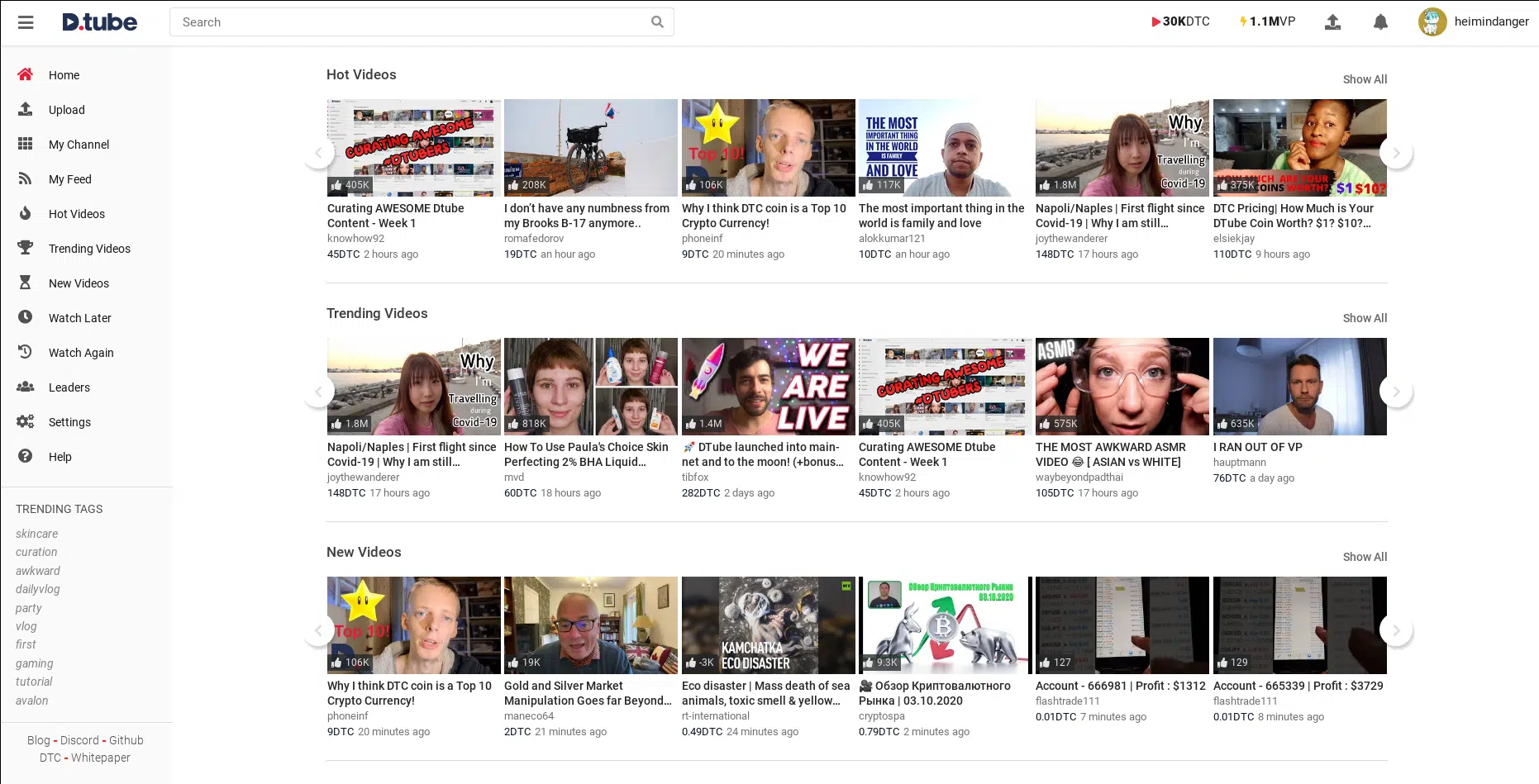
Task: Open channel hauptmann
Action: pyautogui.click(x=1240, y=463)
